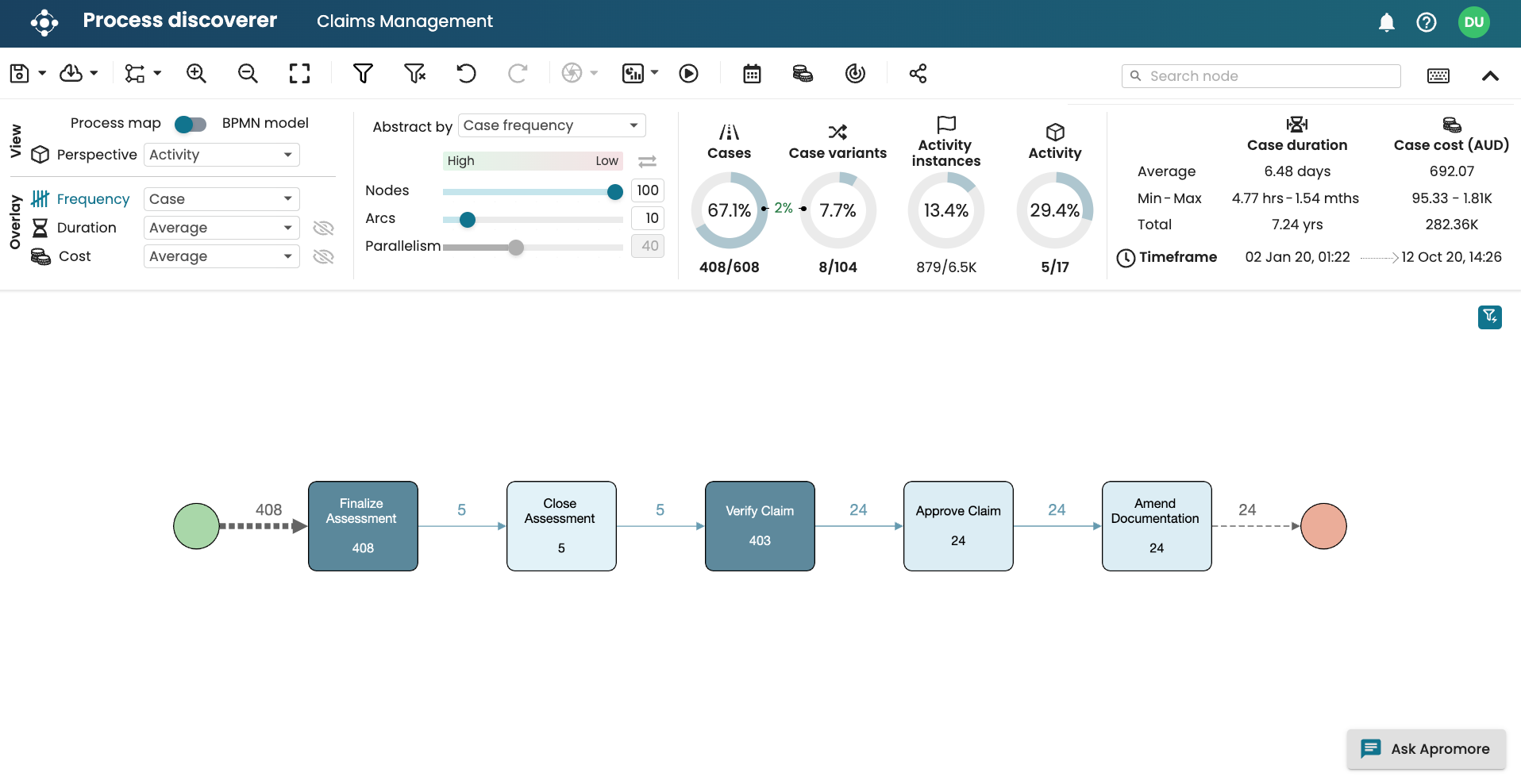Screen dimensions: 1521x784
Task: Expand the Perspective Activity dropdown
Action: 221,155
